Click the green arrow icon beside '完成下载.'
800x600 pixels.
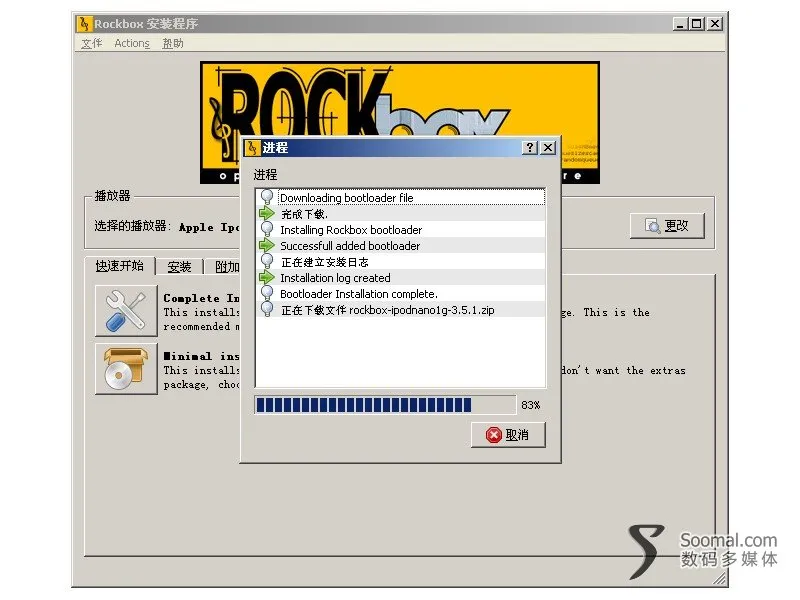(x=267, y=213)
